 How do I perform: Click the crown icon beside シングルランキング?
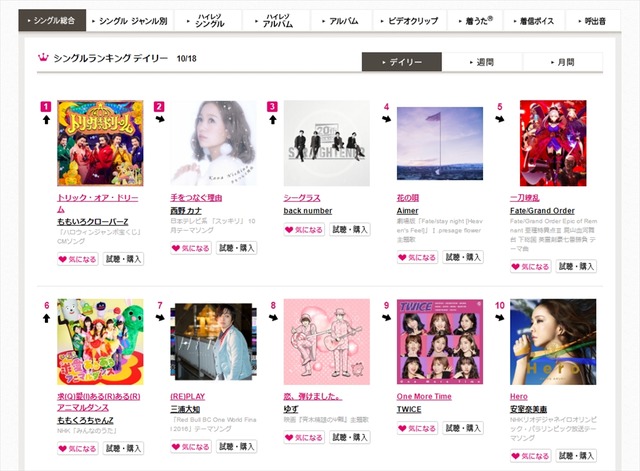[x=43, y=58]
